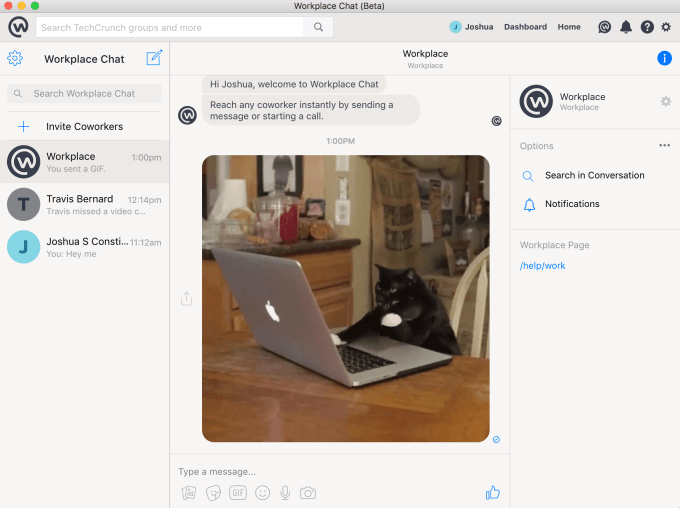Expand the Options three-dot menu
This screenshot has height=508, width=680.
[x=664, y=145]
